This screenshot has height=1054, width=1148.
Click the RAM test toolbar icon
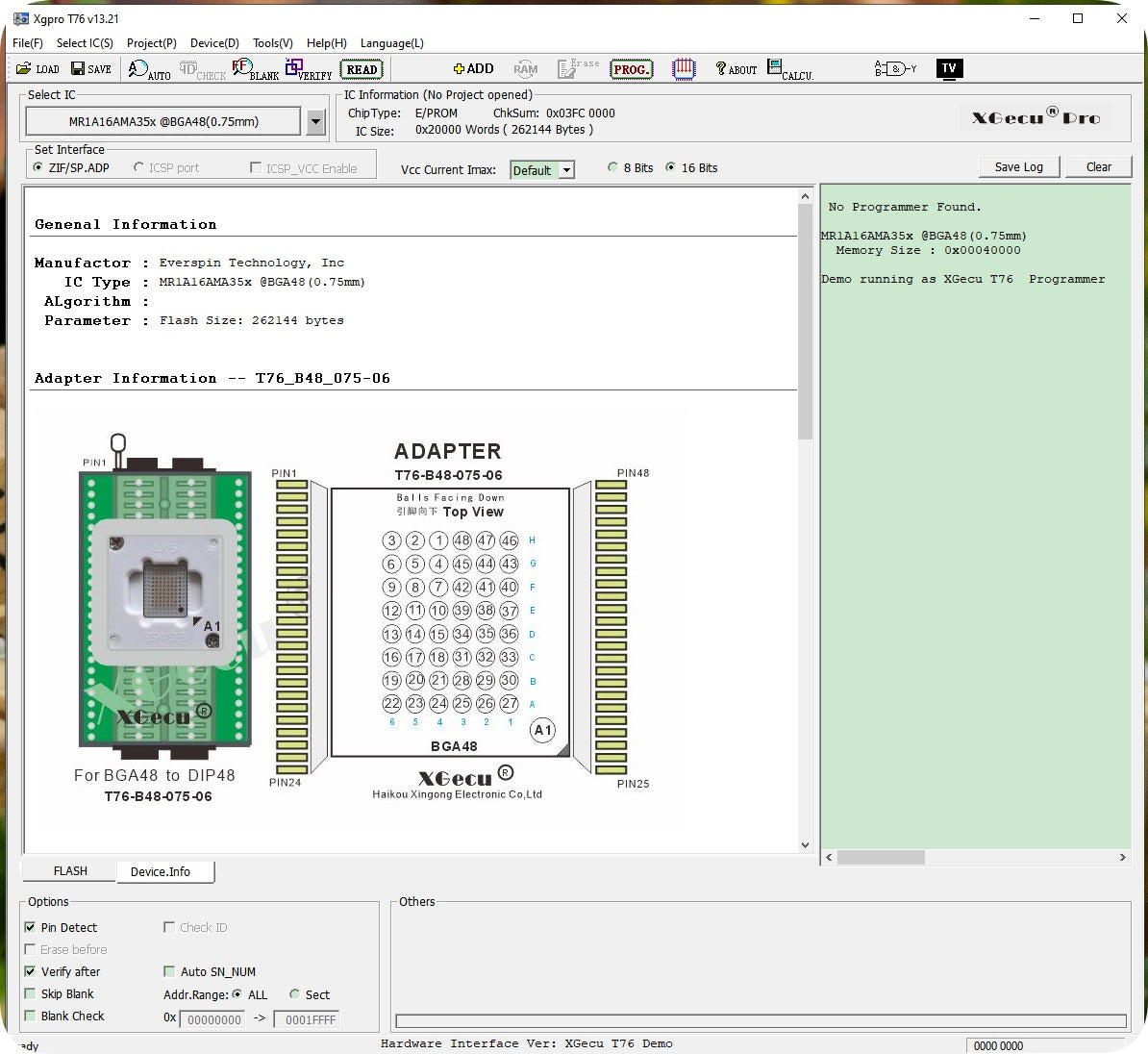(526, 69)
